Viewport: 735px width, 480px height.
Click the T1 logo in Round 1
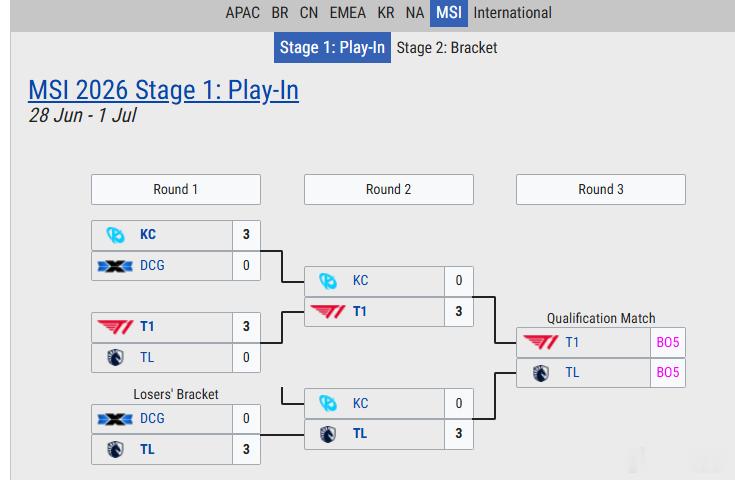pyautogui.click(x=115, y=327)
